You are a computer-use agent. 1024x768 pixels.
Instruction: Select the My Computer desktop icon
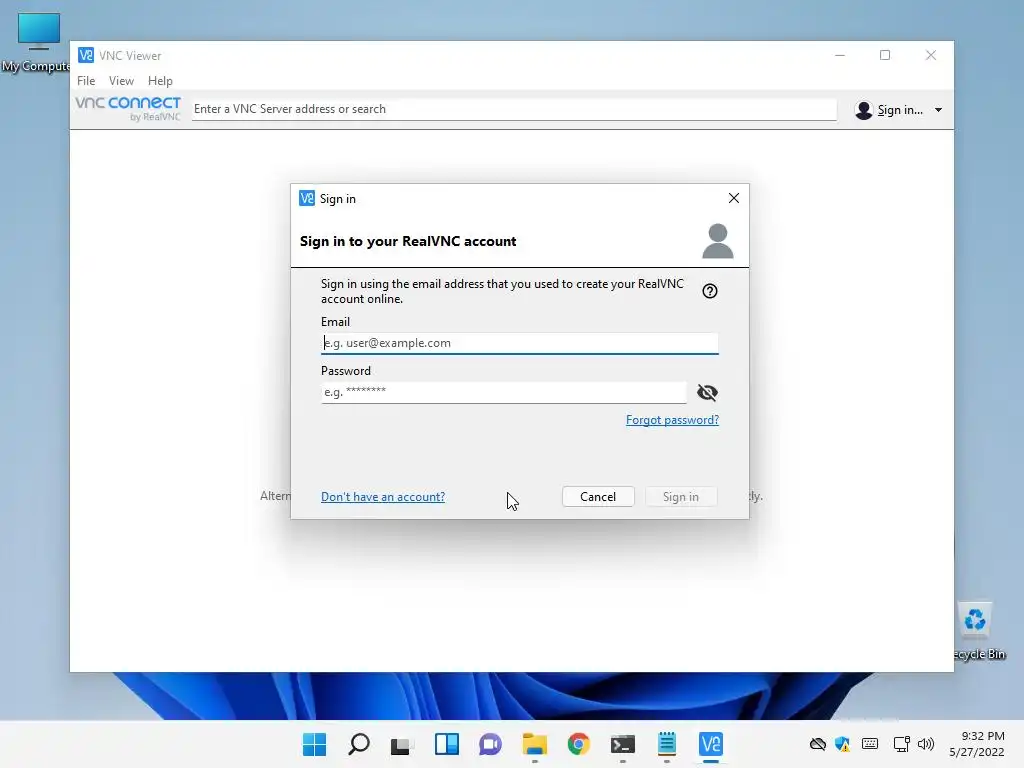[38, 42]
